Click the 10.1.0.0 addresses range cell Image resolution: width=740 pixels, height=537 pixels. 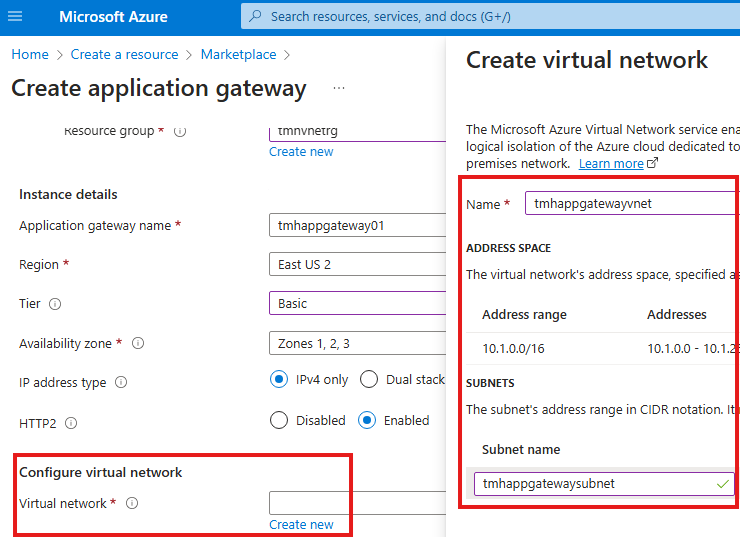click(691, 349)
